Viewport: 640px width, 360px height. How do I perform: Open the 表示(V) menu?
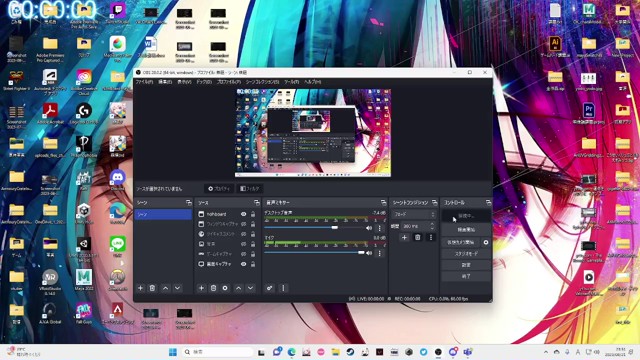pos(184,82)
